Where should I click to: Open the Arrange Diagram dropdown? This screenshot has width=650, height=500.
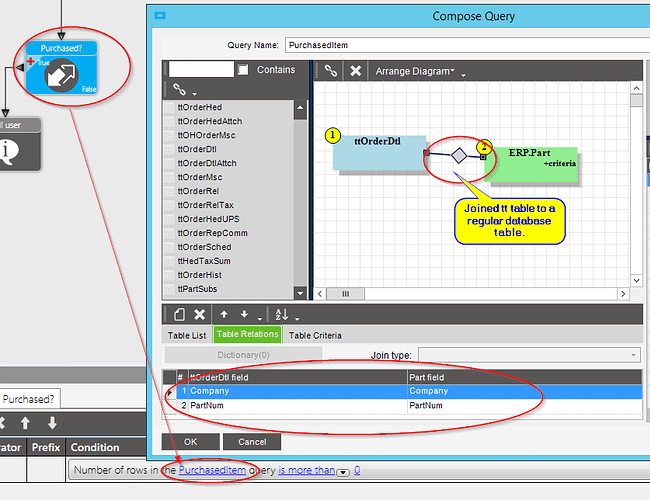415,71
